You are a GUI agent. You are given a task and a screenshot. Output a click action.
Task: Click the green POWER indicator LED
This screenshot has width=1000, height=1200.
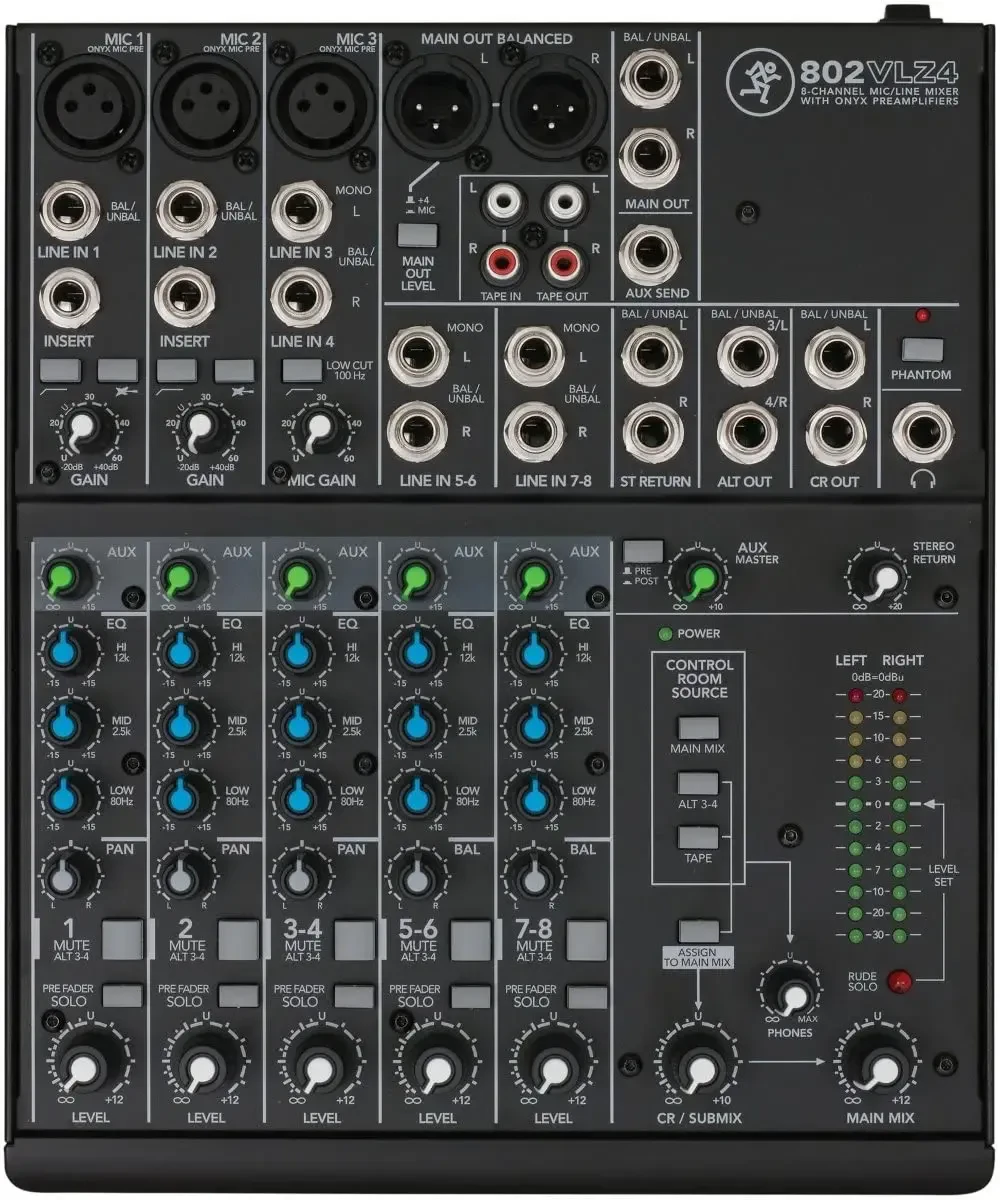664,633
